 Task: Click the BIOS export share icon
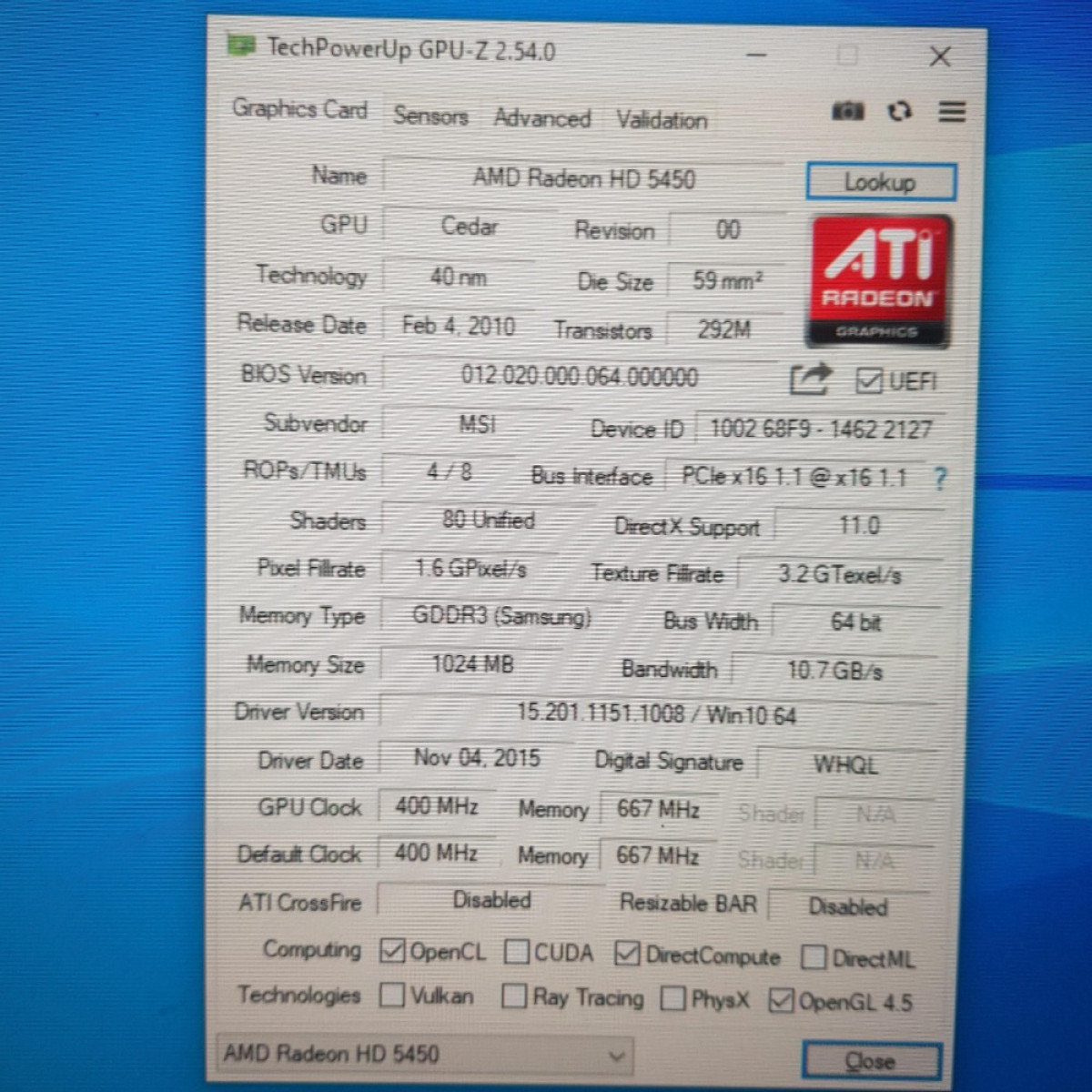pyautogui.click(x=810, y=378)
